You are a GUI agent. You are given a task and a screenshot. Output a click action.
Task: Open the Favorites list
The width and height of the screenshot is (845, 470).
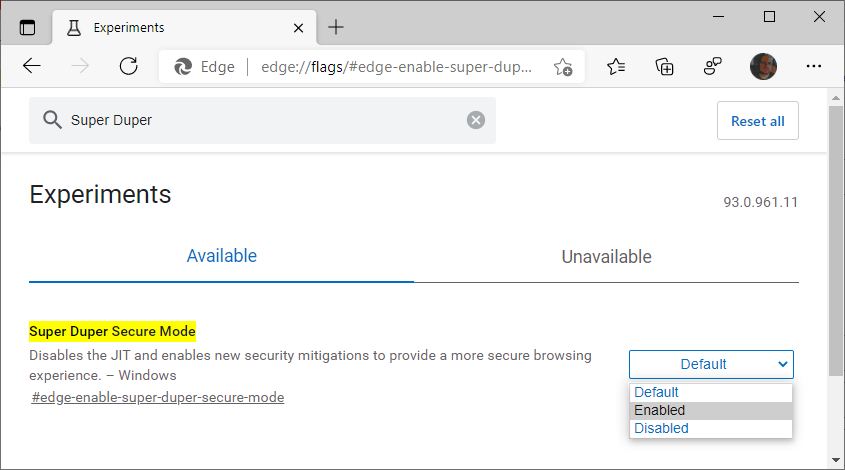point(616,67)
